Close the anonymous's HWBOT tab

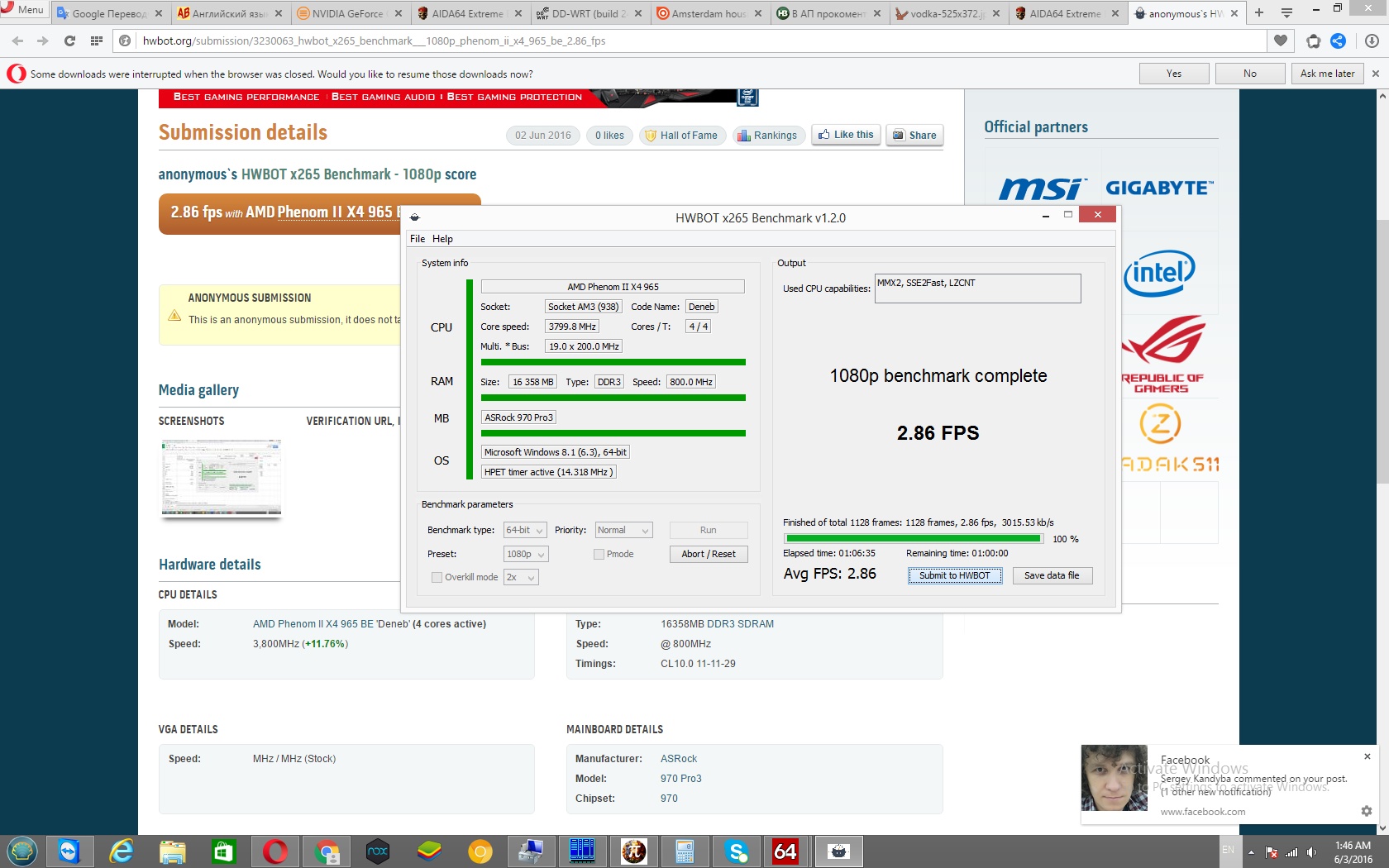1234,13
